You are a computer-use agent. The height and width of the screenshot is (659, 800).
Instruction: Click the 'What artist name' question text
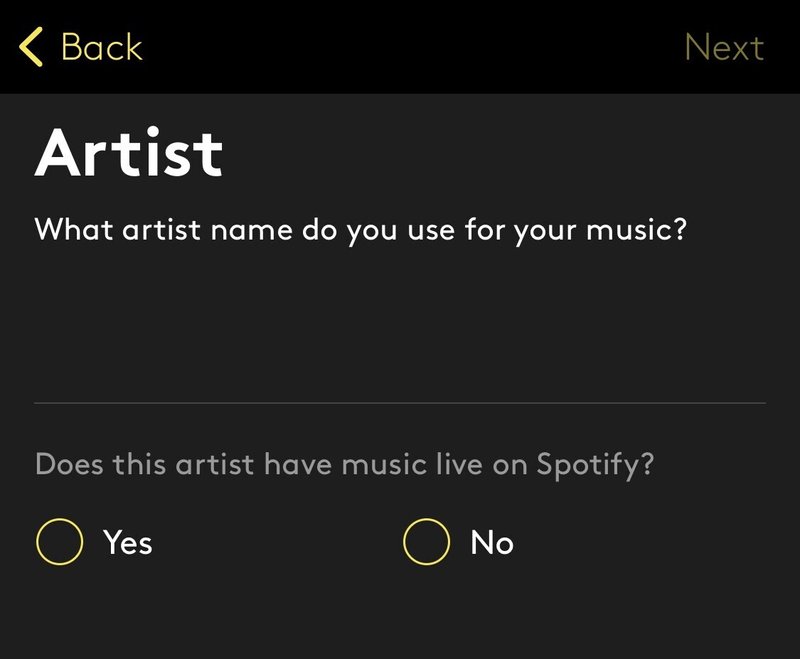(x=360, y=229)
